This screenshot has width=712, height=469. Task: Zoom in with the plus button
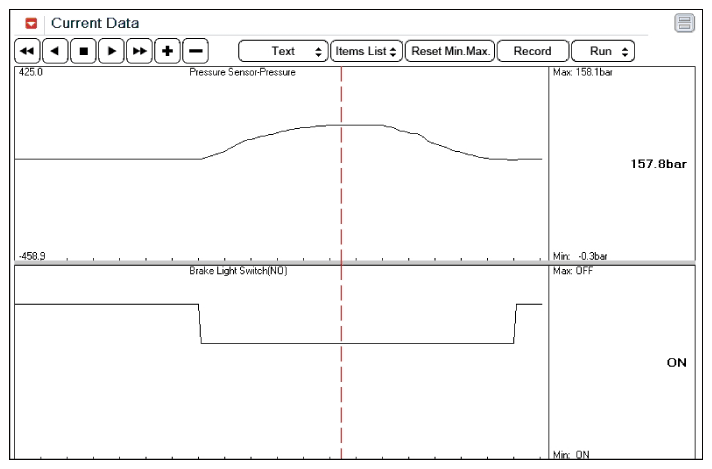(x=168, y=51)
